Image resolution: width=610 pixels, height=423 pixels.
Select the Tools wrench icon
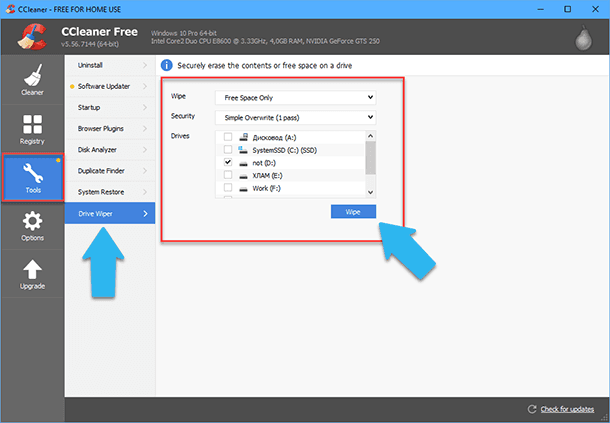[33, 173]
